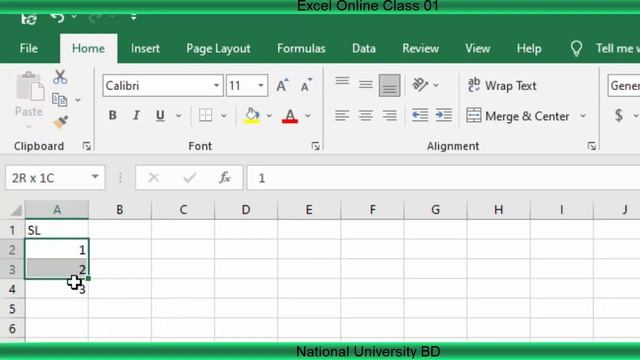Image resolution: width=640 pixels, height=360 pixels.
Task: Toggle Italic formatting
Action: (x=136, y=116)
